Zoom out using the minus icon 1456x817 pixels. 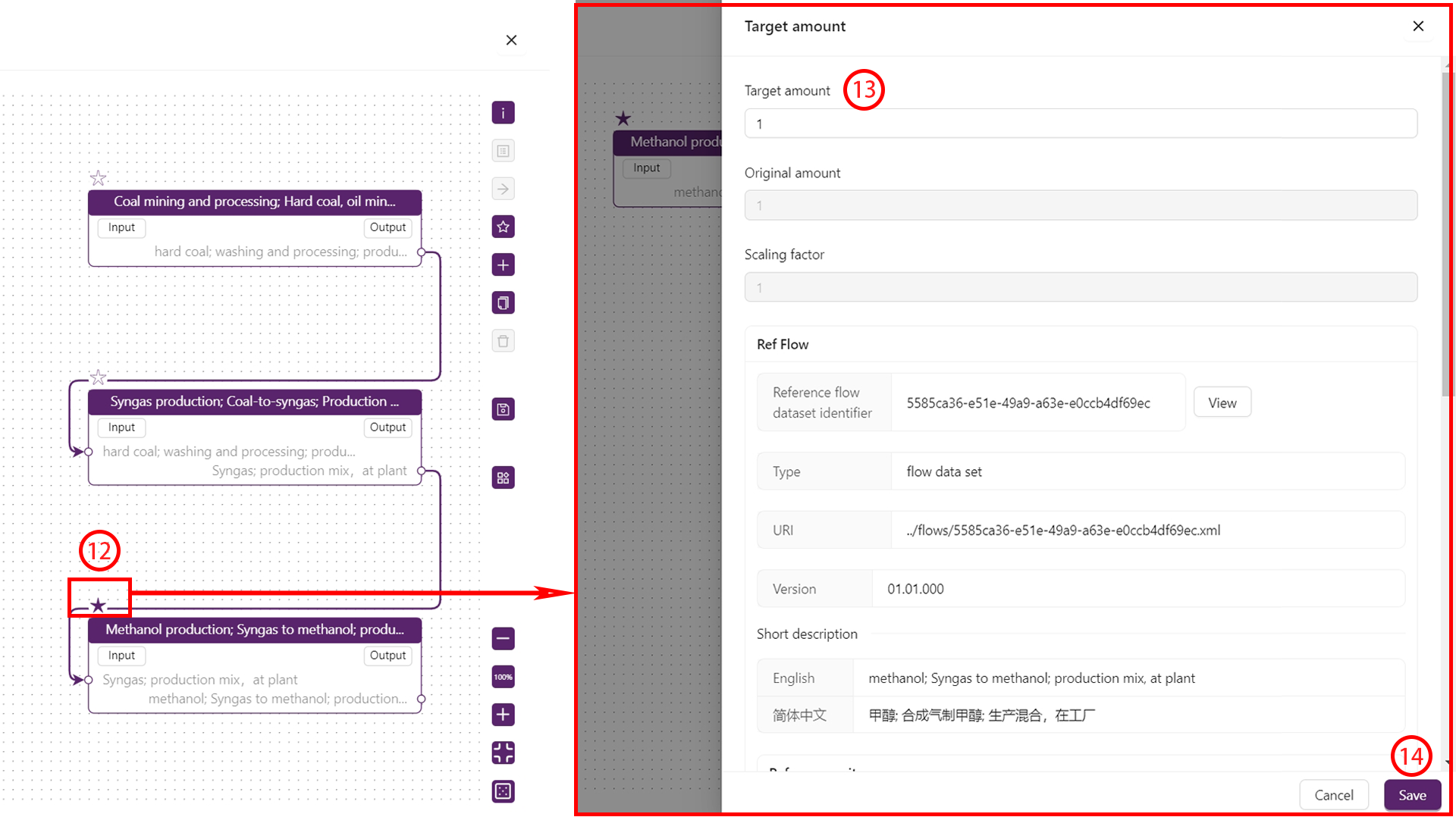[503, 639]
